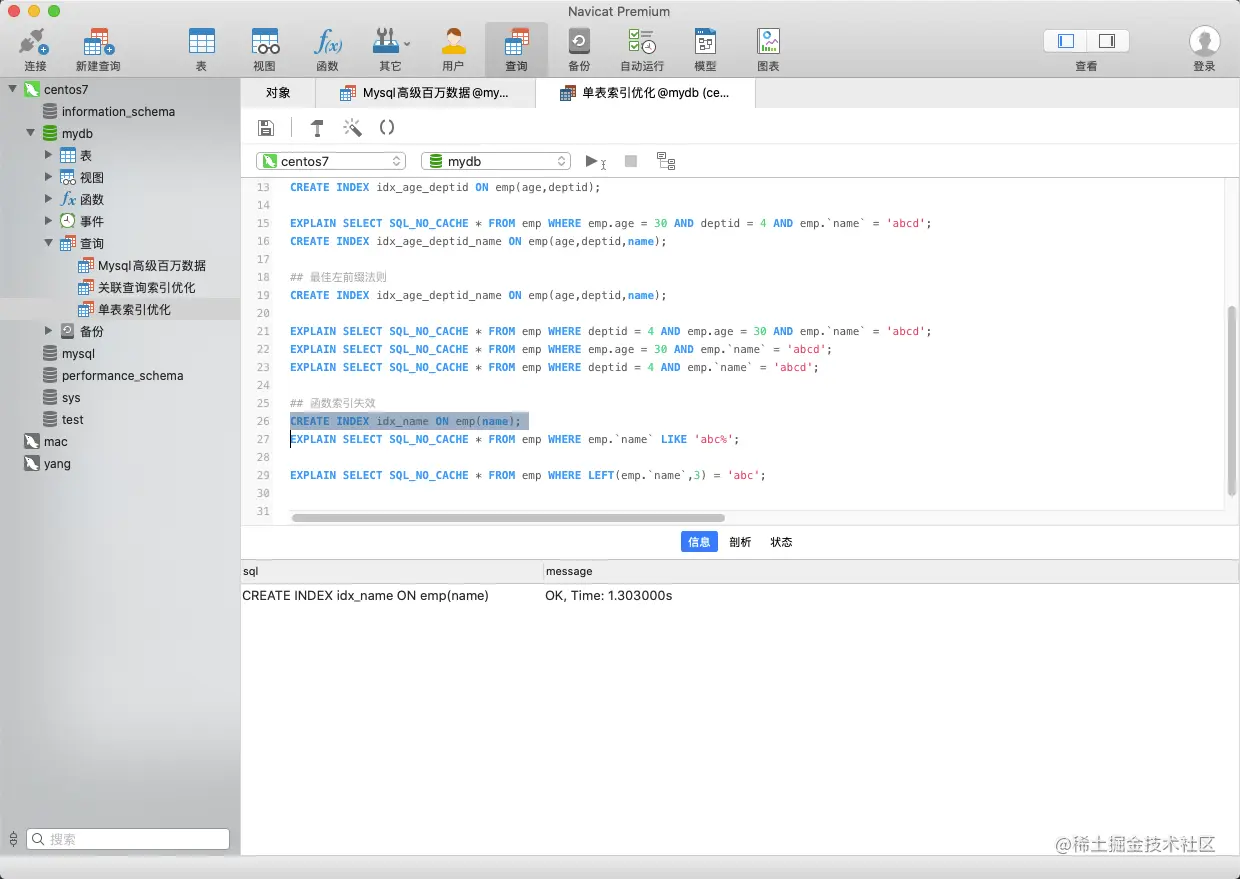Open the dropdown arrow beside 其它
This screenshot has width=1240, height=879.
407,44
